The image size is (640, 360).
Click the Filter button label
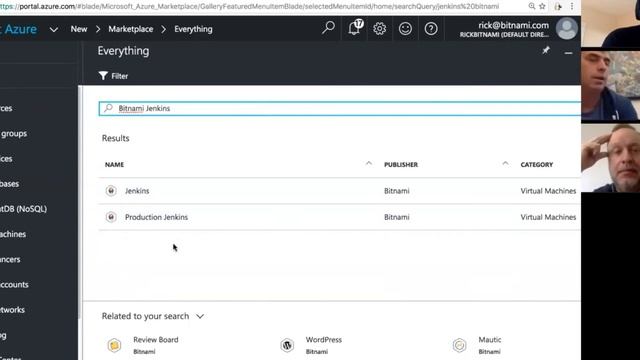click(x=120, y=76)
